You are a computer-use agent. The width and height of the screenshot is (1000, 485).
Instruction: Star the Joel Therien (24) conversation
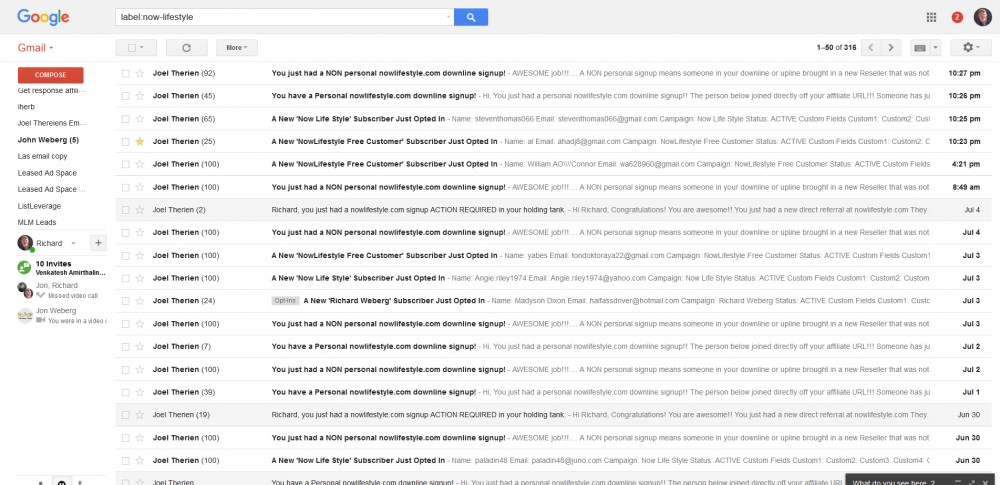tap(140, 301)
